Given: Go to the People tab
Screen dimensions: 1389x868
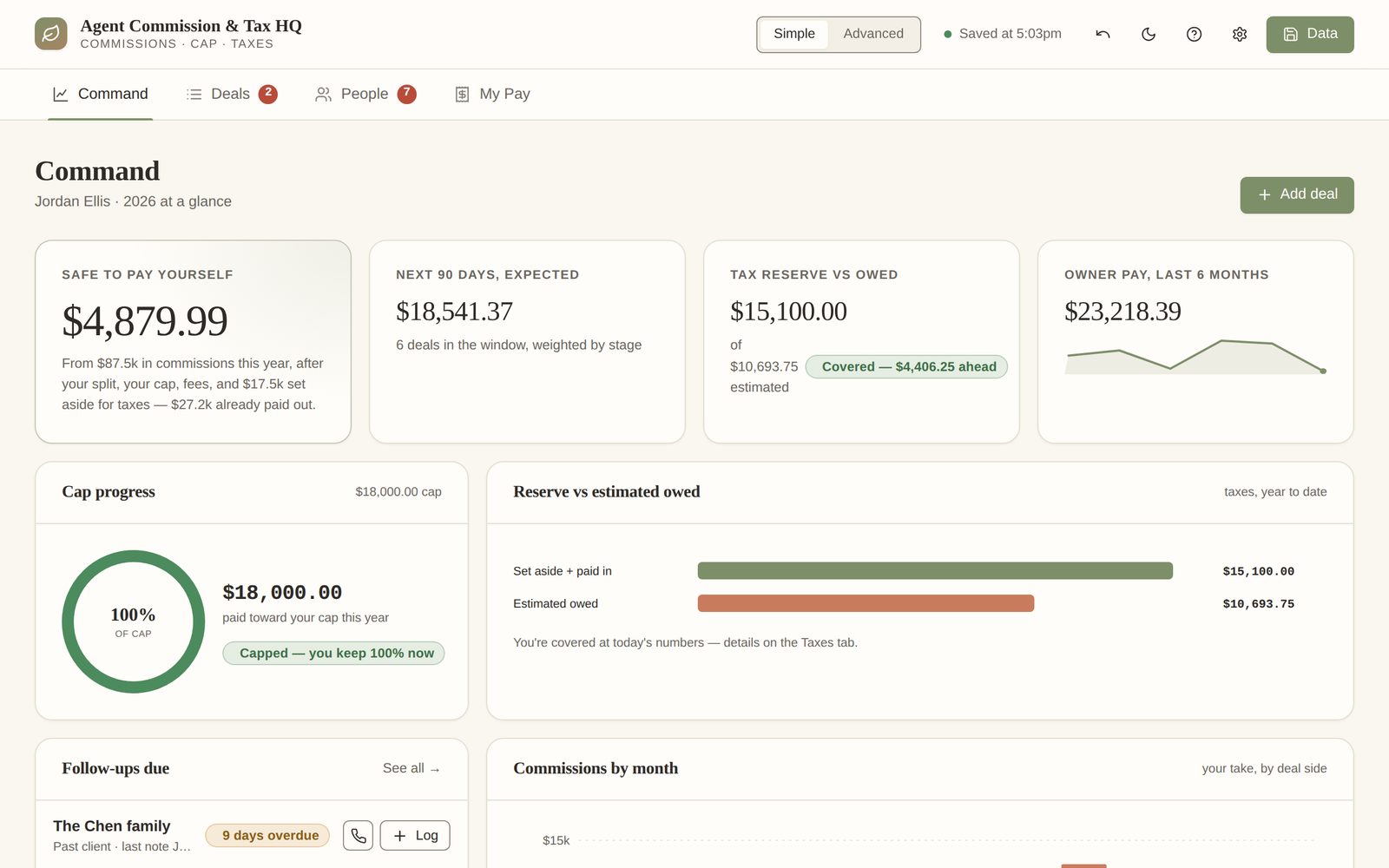Looking at the screenshot, I should pyautogui.click(x=365, y=94).
